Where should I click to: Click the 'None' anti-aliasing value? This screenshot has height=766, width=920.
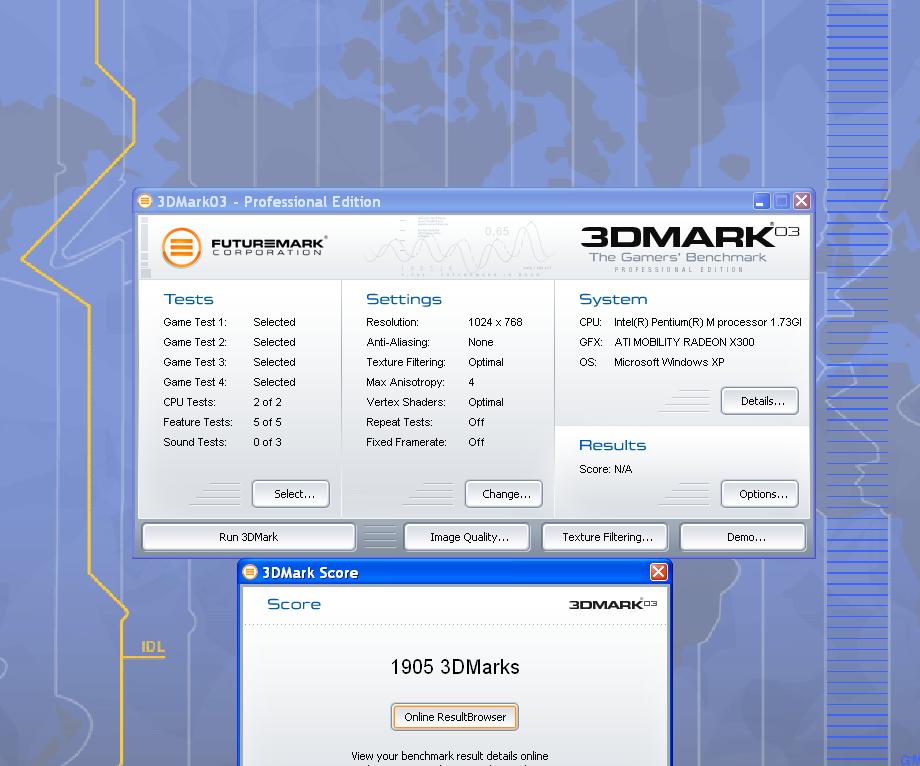click(481, 342)
